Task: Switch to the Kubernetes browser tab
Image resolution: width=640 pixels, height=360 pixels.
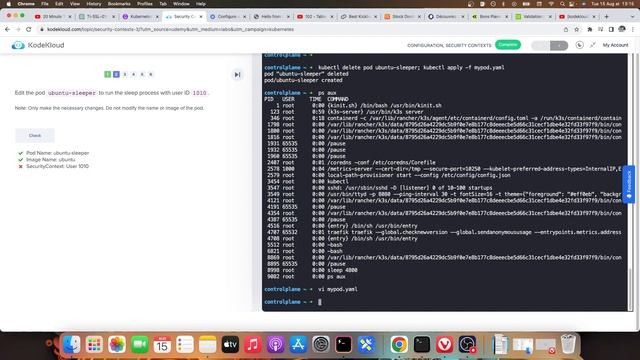Action: [x=141, y=16]
